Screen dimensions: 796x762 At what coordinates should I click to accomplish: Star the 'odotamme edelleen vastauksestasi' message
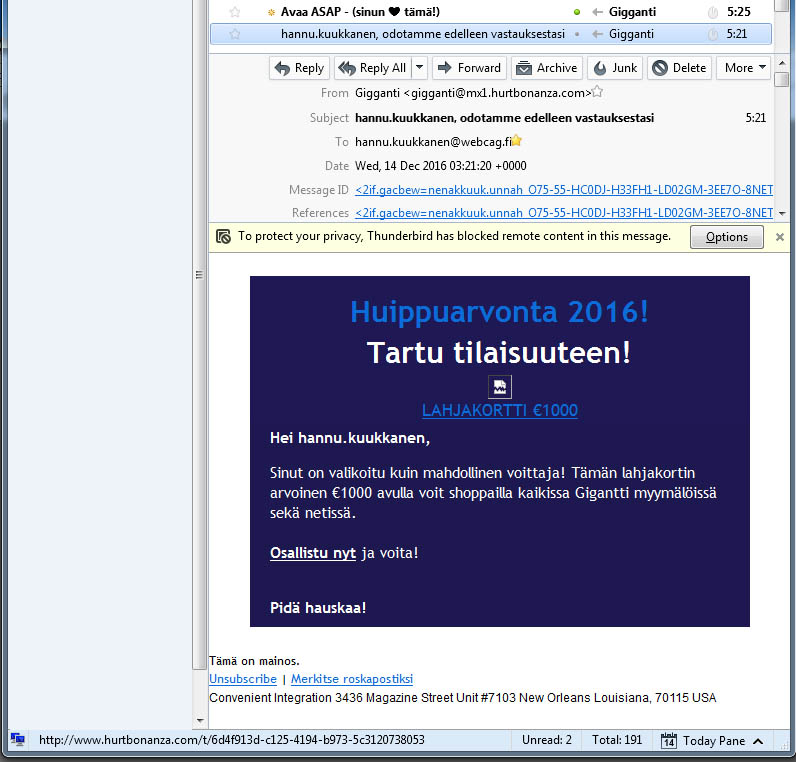pos(235,34)
